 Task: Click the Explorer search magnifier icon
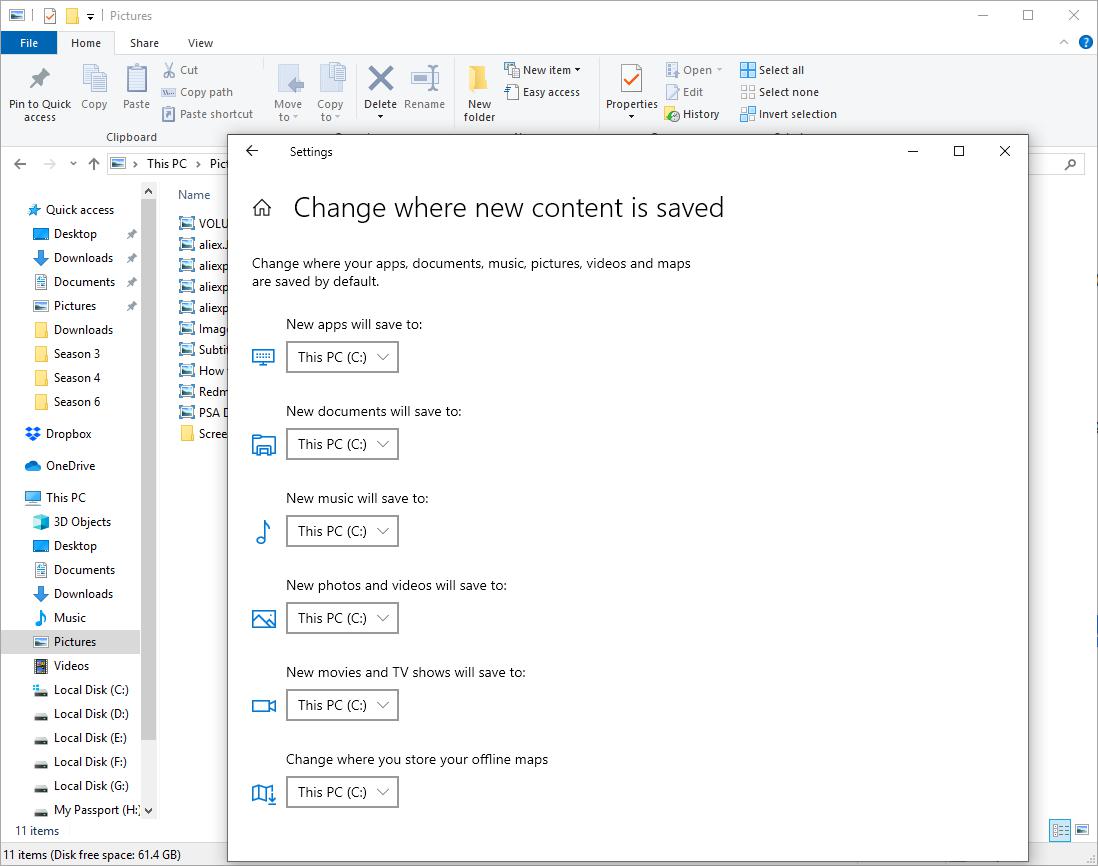coord(1070,164)
